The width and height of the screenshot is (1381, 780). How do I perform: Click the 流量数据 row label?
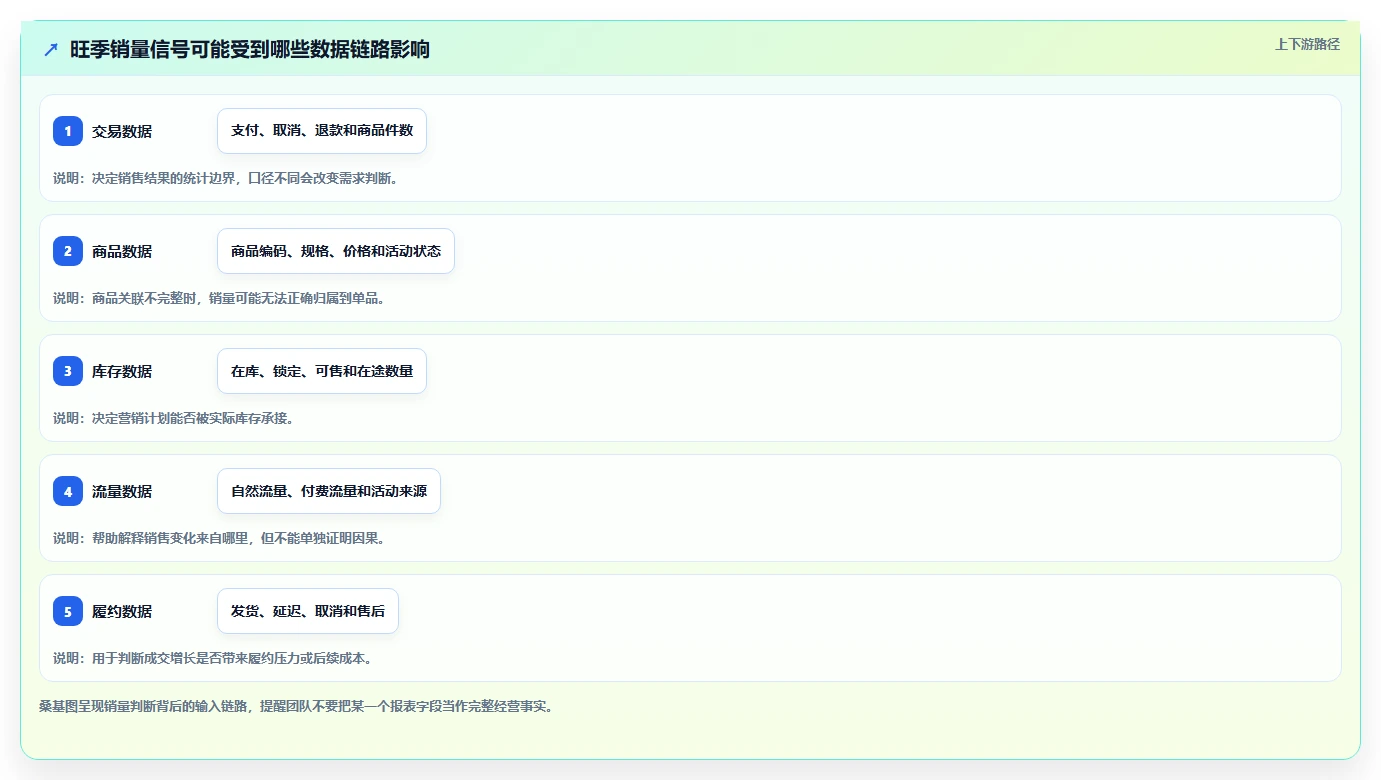tap(122, 491)
